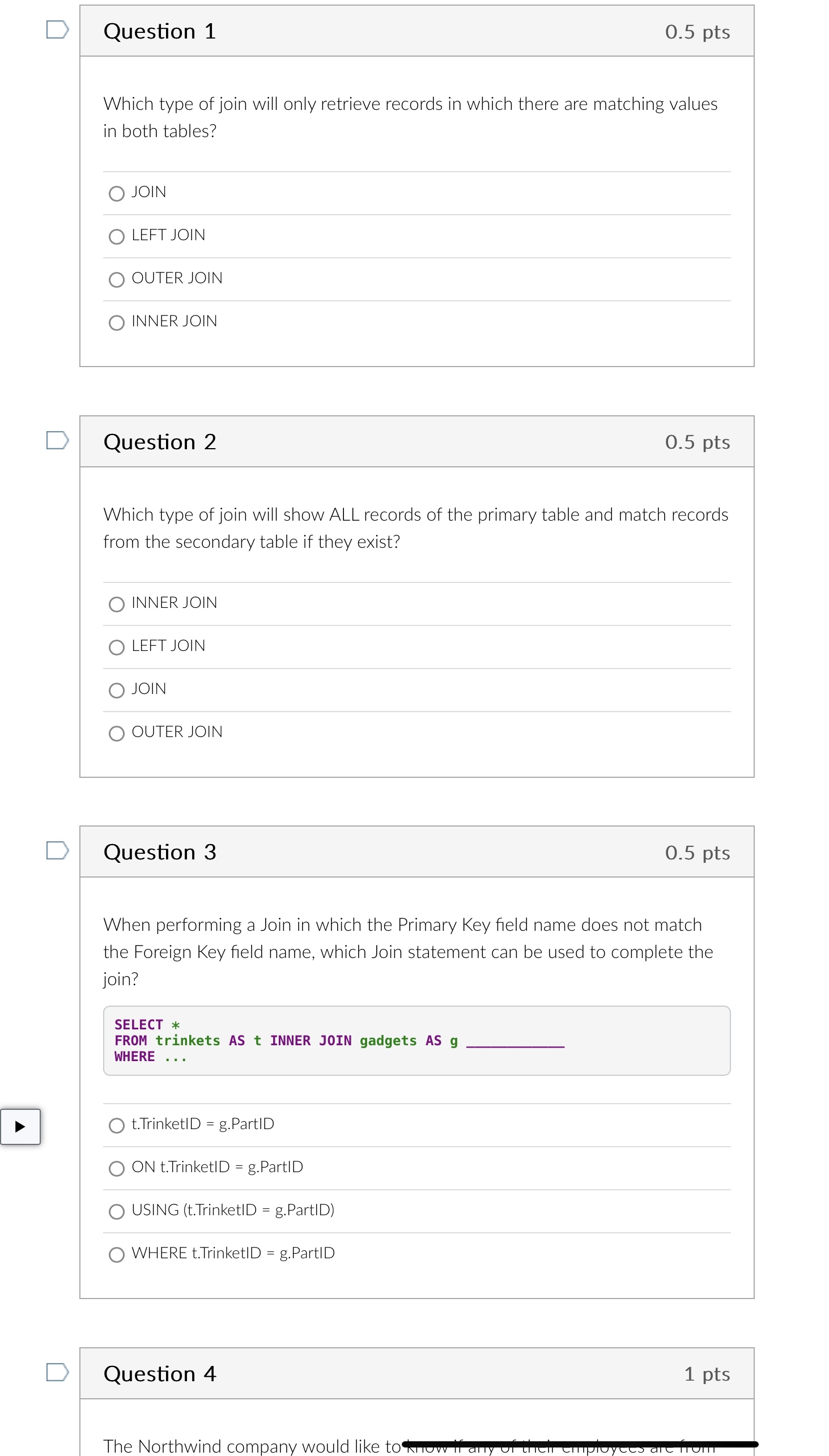Click the 0.5 pts label of Question 2
The height and width of the screenshot is (1456, 829).
(698, 442)
